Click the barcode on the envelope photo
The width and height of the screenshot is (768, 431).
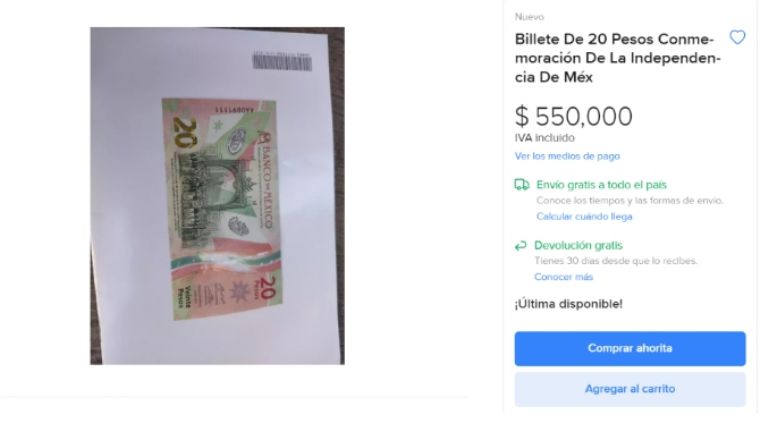click(x=282, y=62)
